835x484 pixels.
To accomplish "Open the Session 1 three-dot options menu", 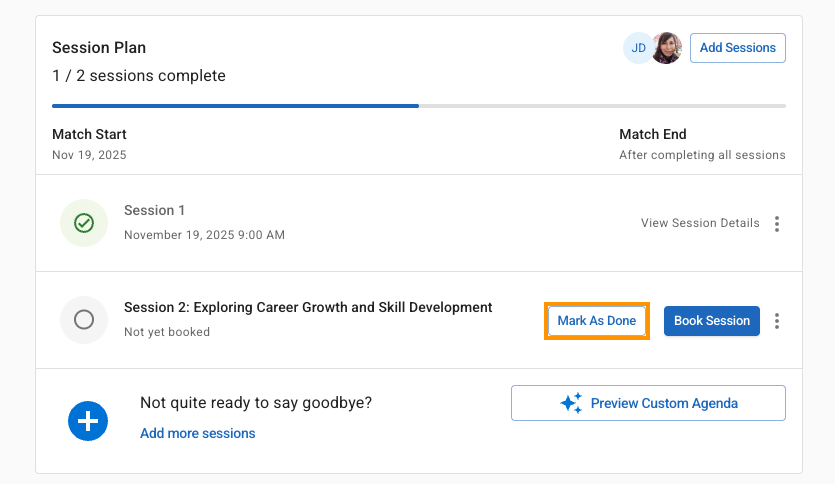I will 777,224.
